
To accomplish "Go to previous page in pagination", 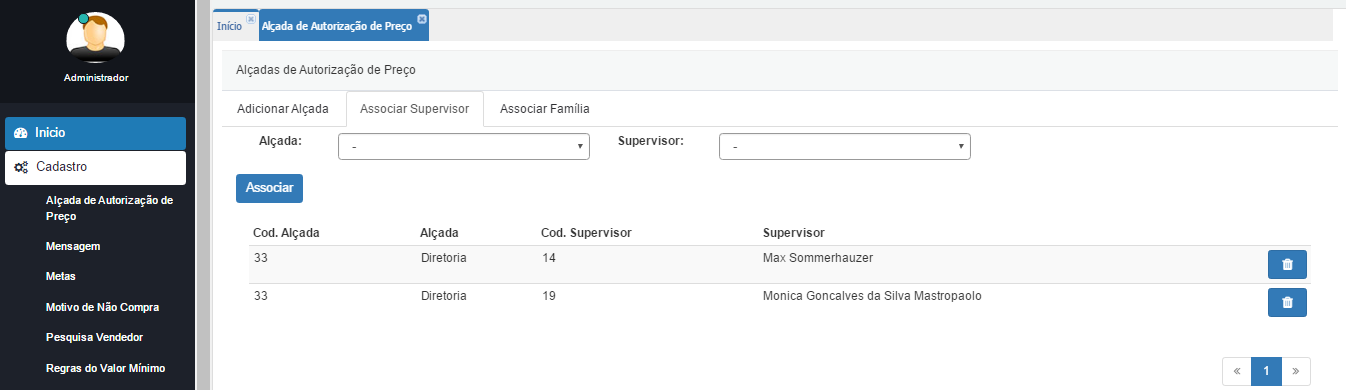I will [1237, 371].
